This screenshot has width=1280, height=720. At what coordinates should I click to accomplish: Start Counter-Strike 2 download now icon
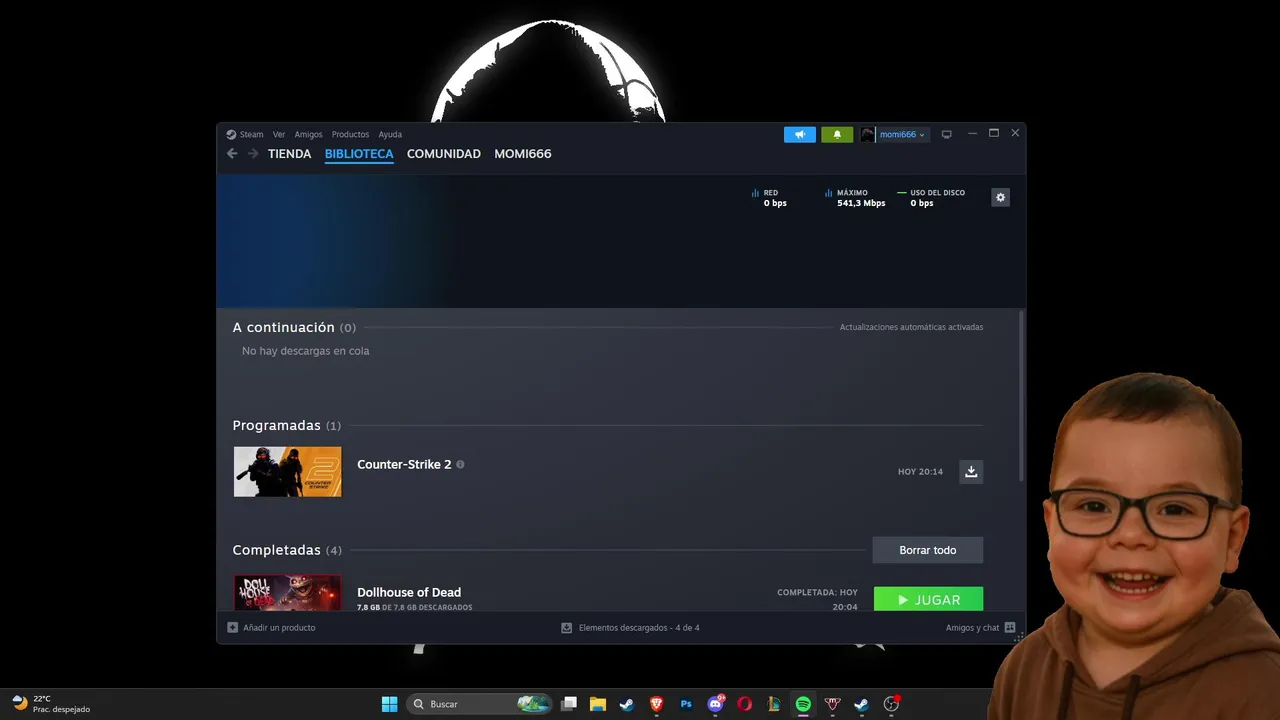pyautogui.click(x=970, y=471)
